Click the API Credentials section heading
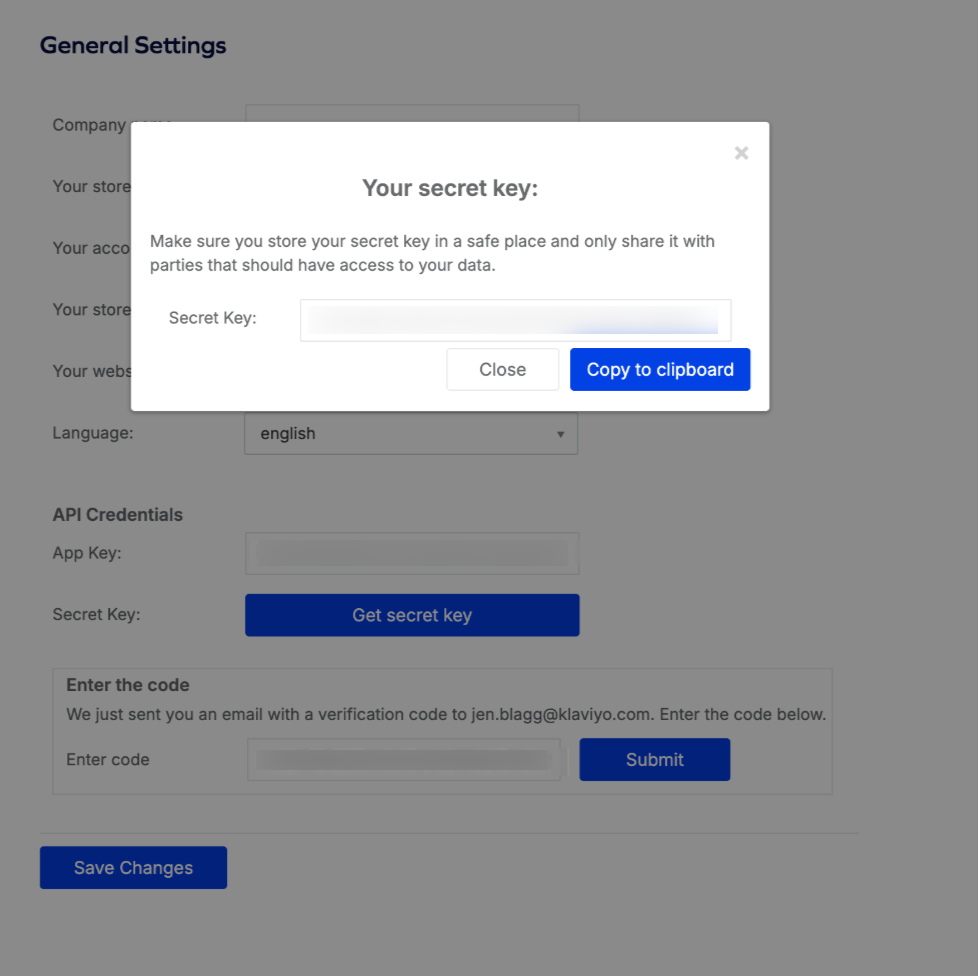The image size is (978, 976). coord(118,515)
